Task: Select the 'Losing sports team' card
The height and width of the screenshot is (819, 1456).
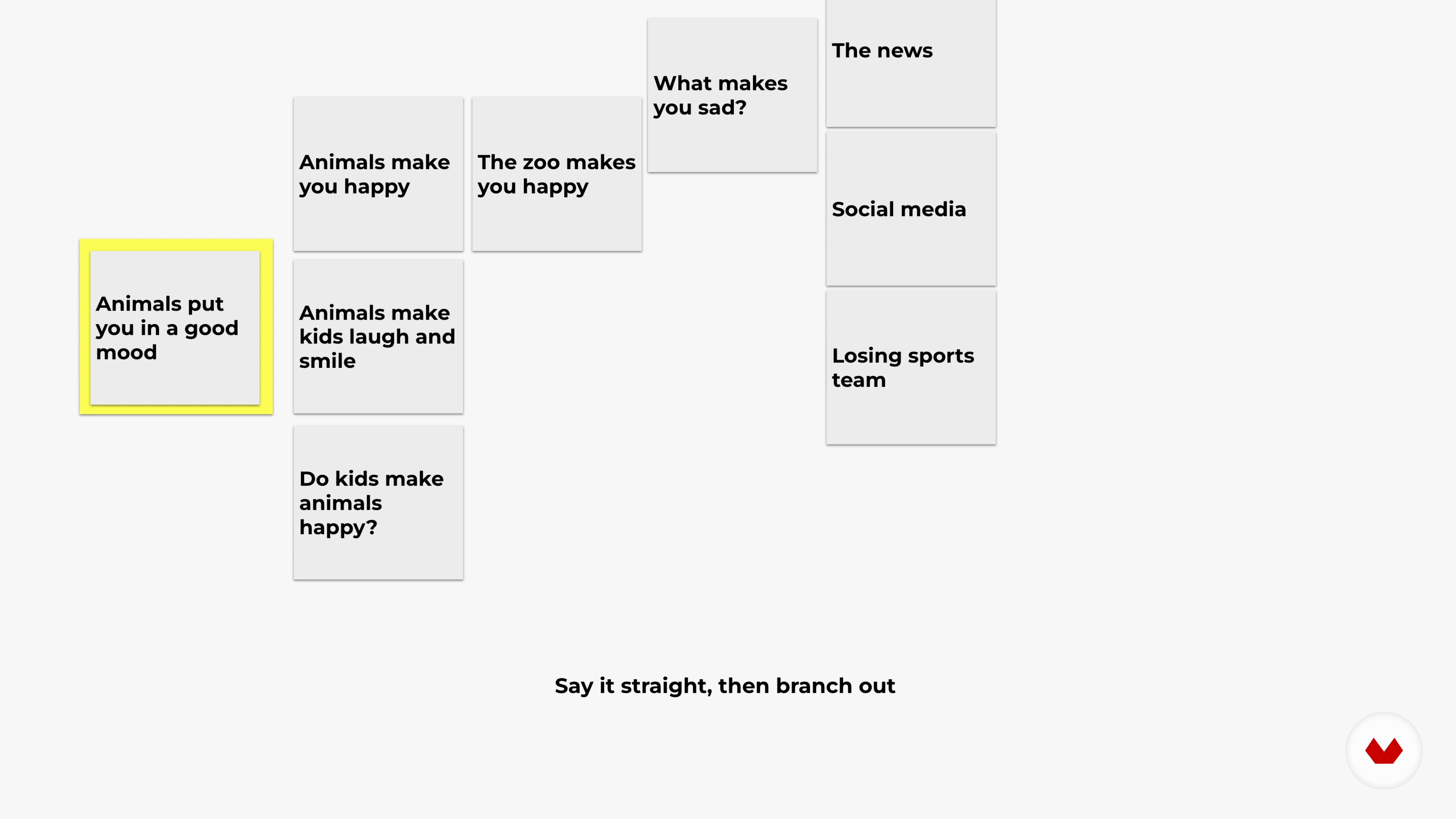Action: pyautogui.click(x=910, y=367)
